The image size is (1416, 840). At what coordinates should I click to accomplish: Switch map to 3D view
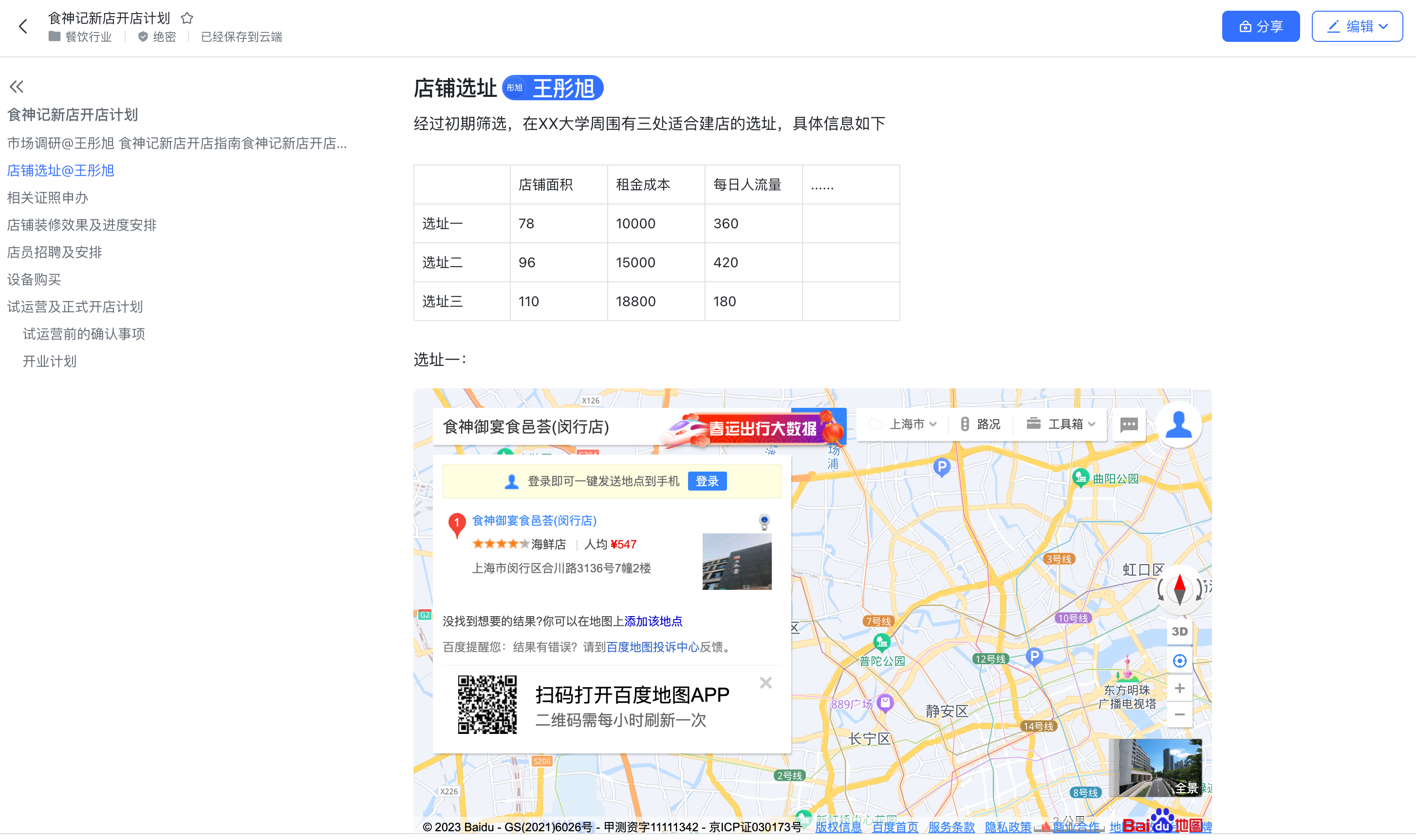tap(1179, 631)
